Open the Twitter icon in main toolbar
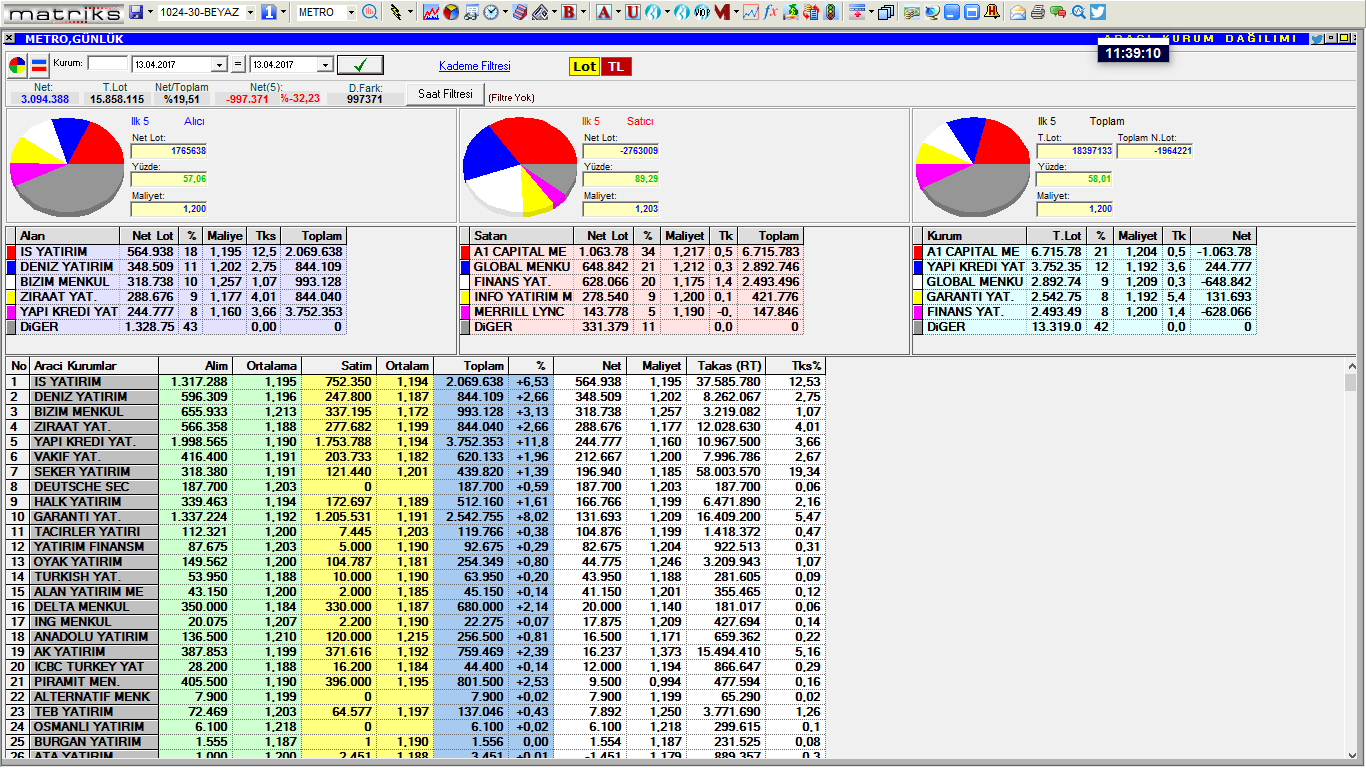 point(1098,12)
